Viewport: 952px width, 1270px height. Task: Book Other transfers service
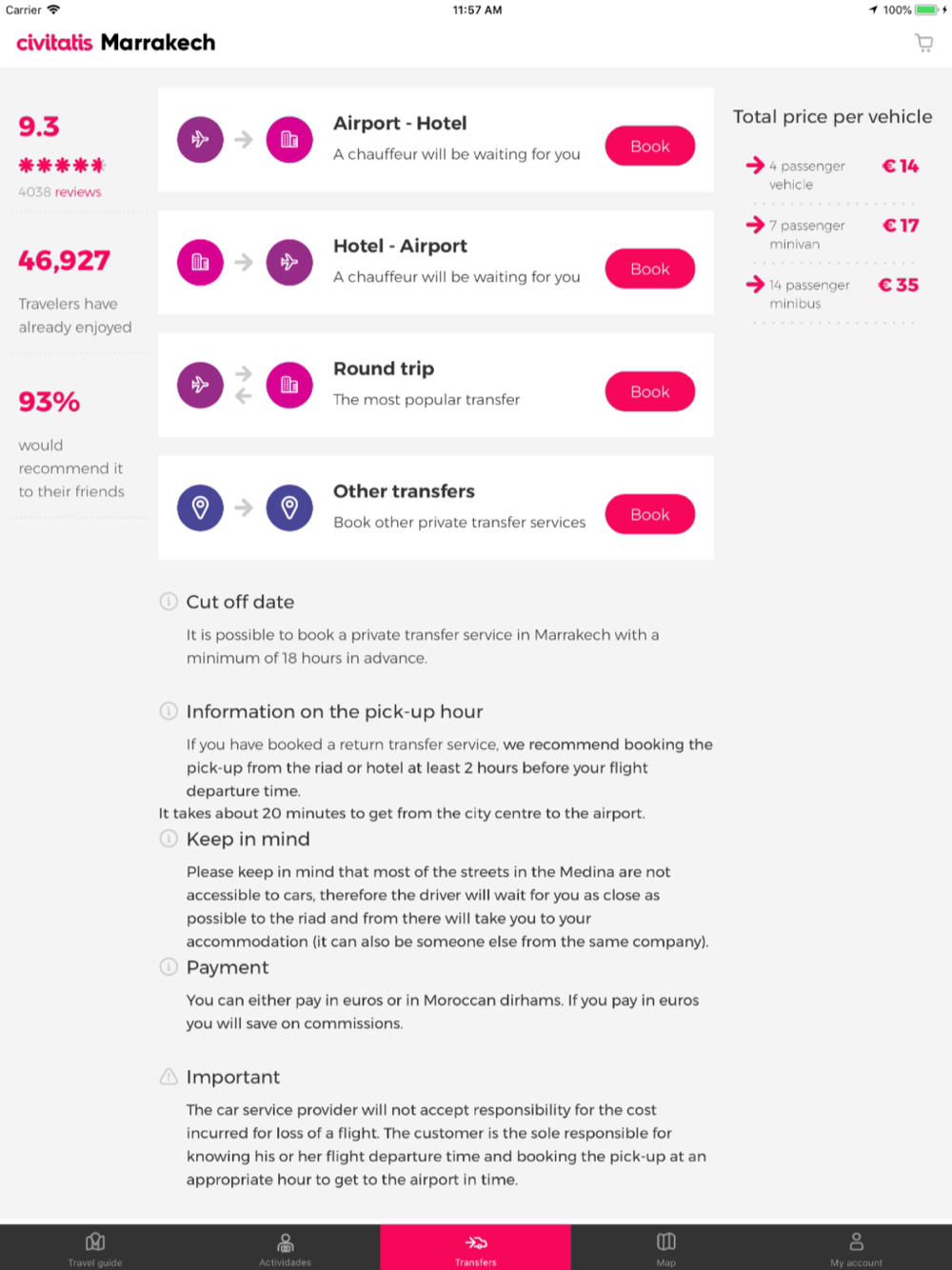point(649,515)
